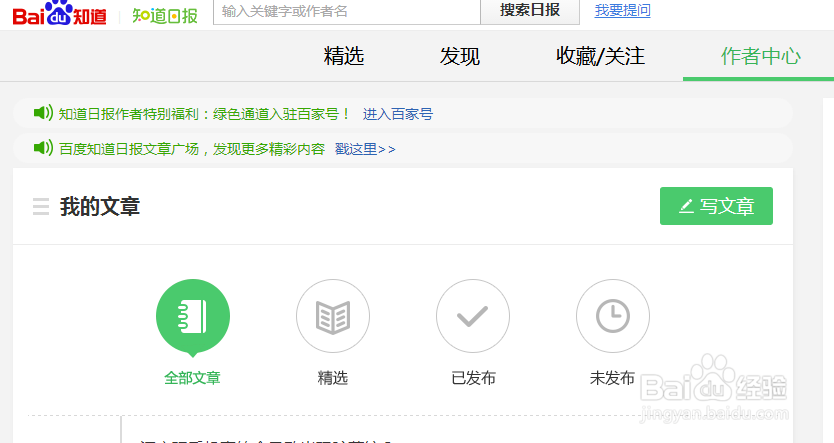The image size is (834, 443).
Task: Click the notice text about 绿色通道入驻百家号
Action: point(204,114)
